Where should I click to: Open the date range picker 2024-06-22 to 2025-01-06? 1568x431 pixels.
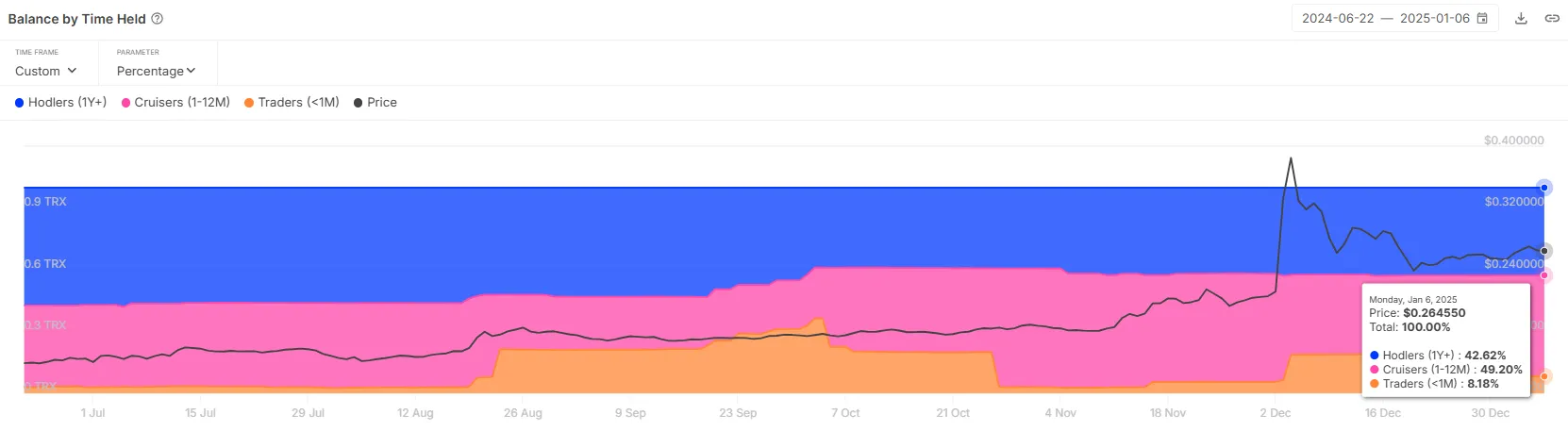pyautogui.click(x=1394, y=18)
